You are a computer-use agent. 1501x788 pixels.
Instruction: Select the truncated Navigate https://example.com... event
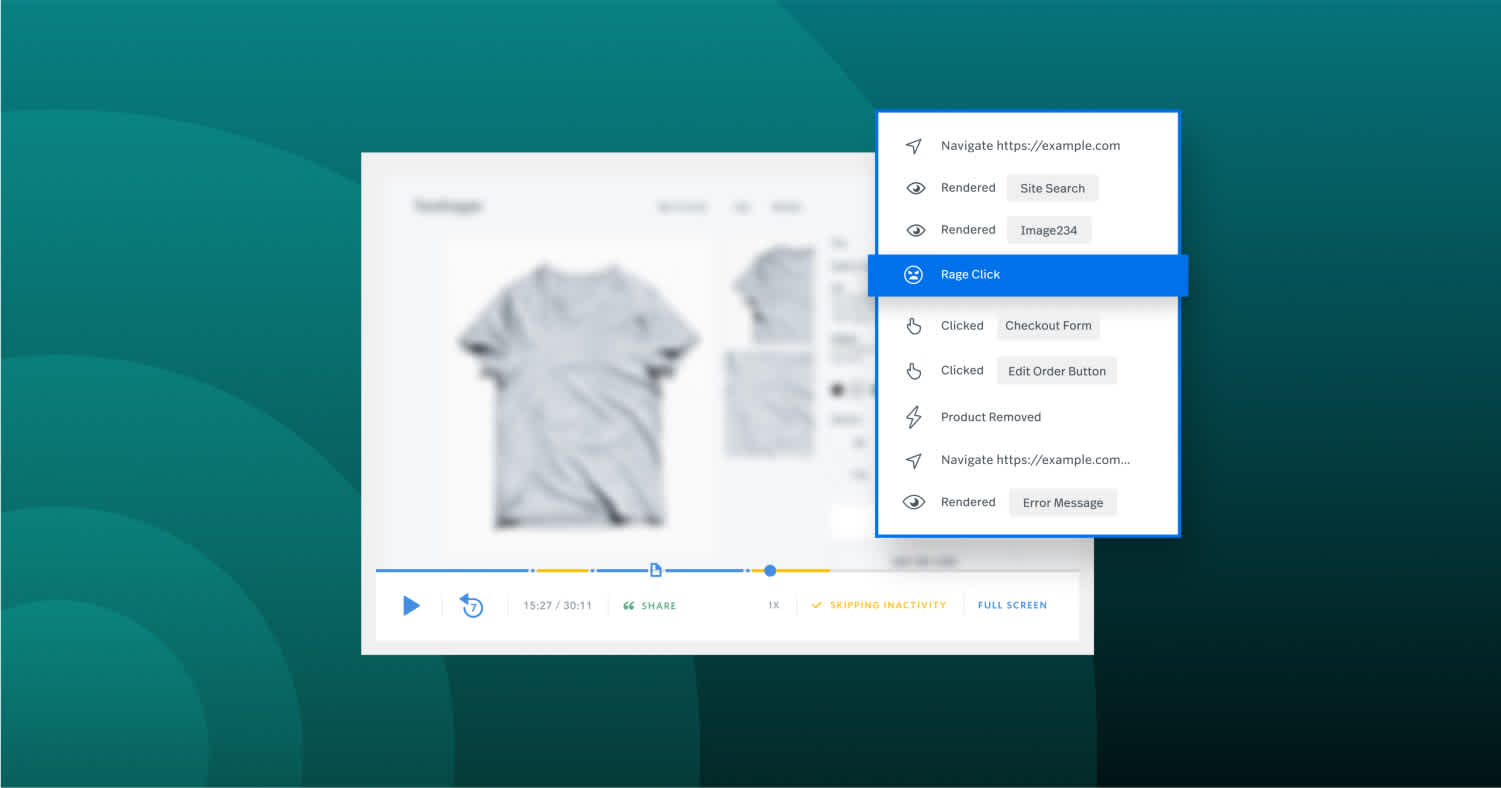point(1035,460)
